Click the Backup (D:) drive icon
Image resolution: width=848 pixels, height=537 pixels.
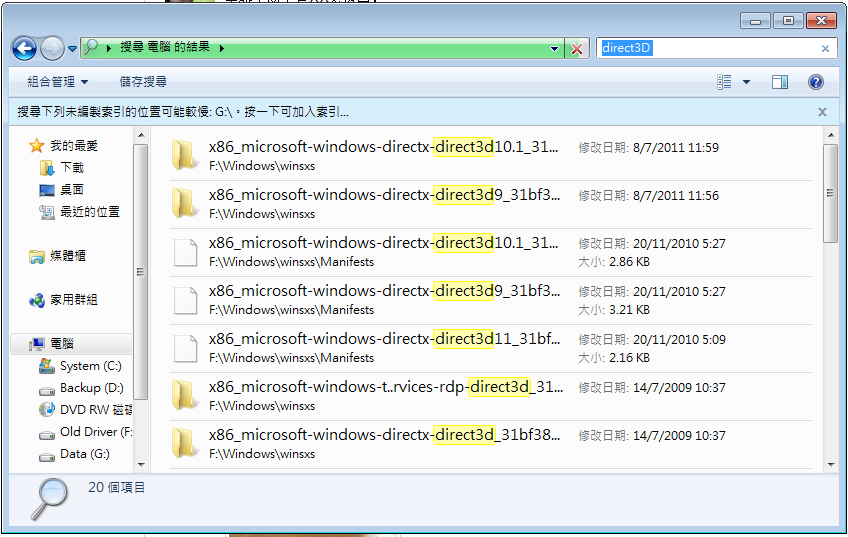(x=47, y=390)
